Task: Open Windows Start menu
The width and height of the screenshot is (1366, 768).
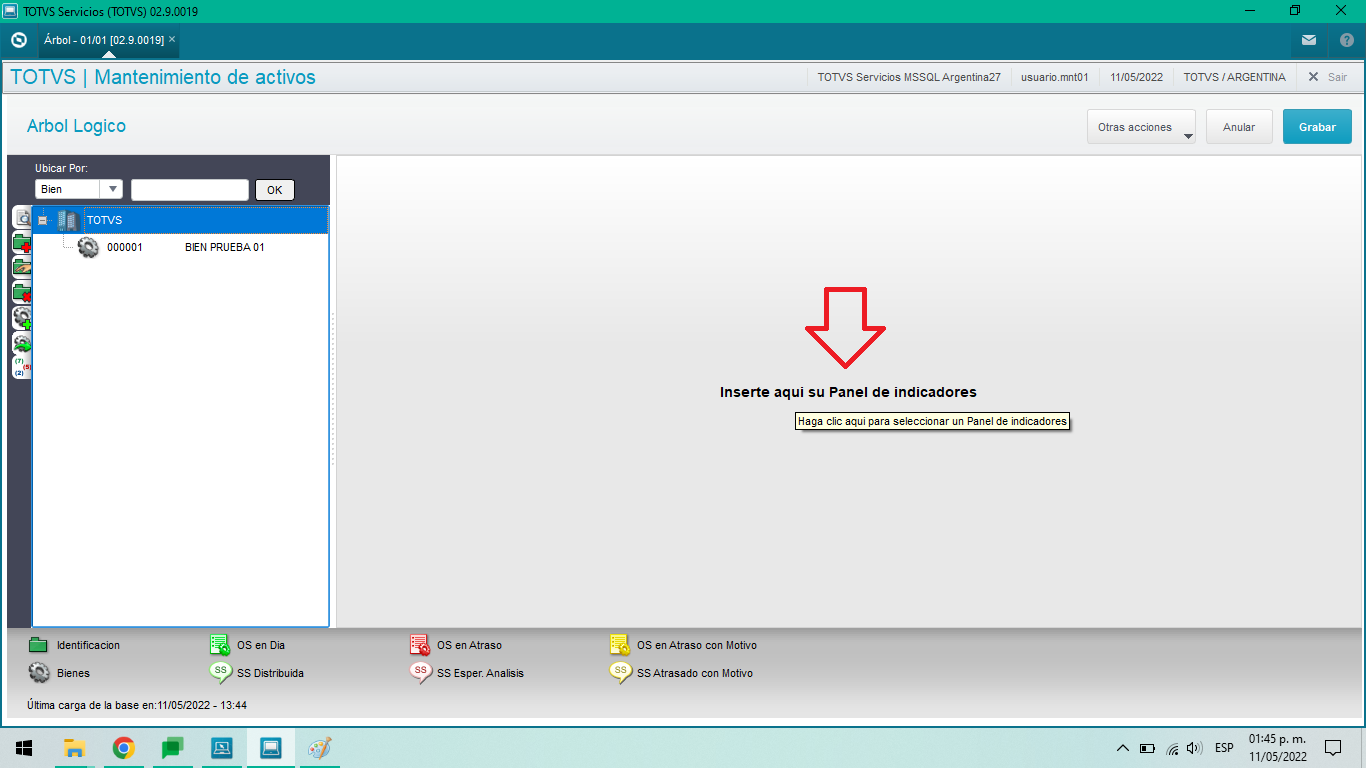Action: click(24, 748)
